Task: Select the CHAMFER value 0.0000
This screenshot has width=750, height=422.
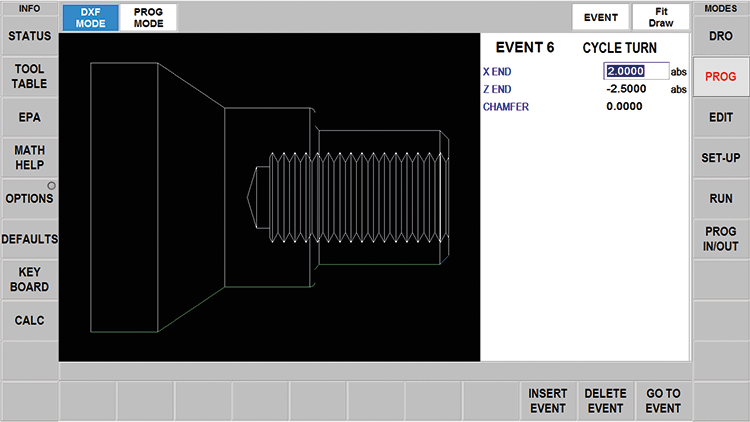Action: pyautogui.click(x=624, y=106)
